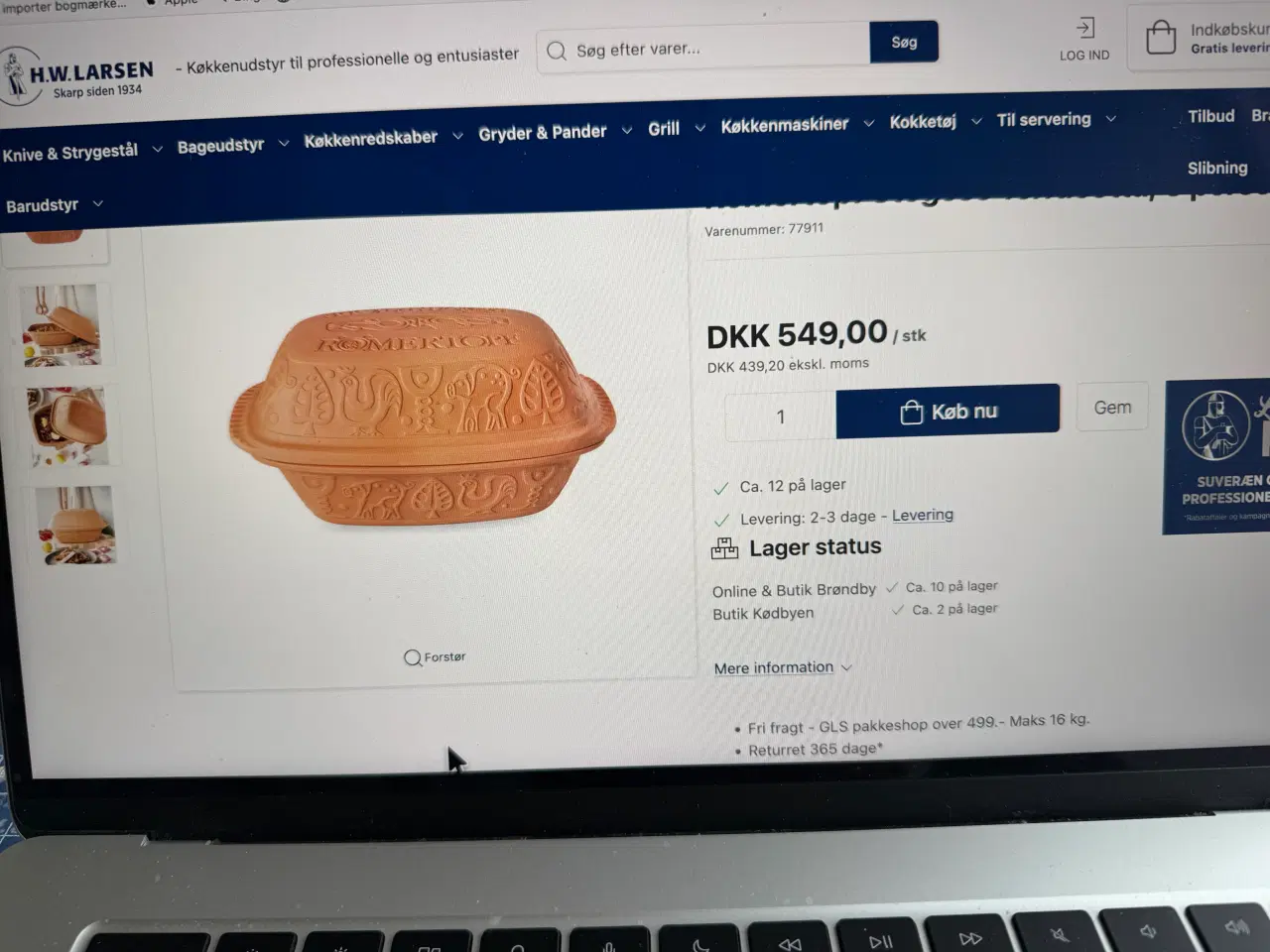
Task: Open the shopping cart icon
Action: 1160,38
